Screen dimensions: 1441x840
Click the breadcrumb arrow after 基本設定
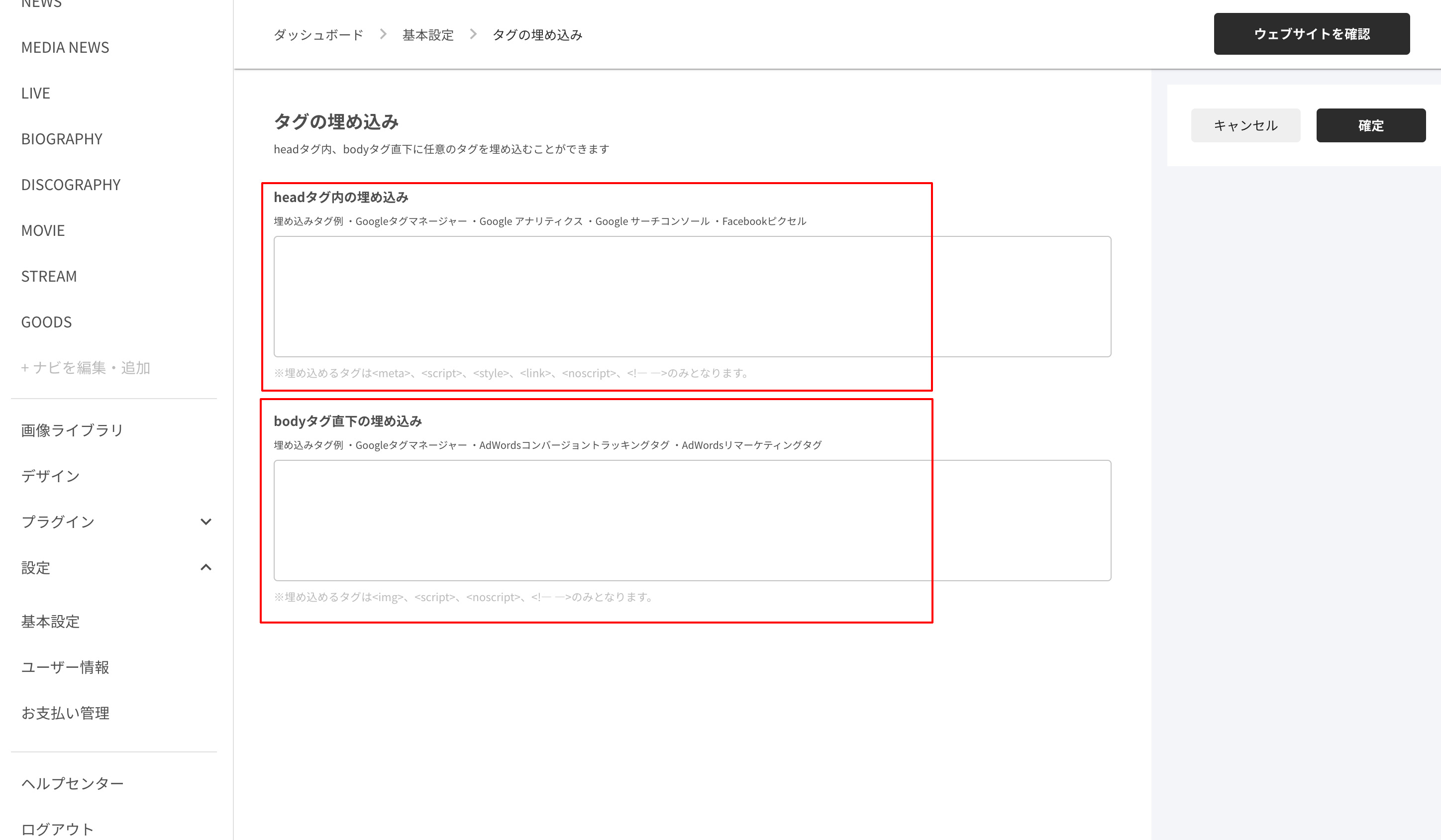point(473,34)
